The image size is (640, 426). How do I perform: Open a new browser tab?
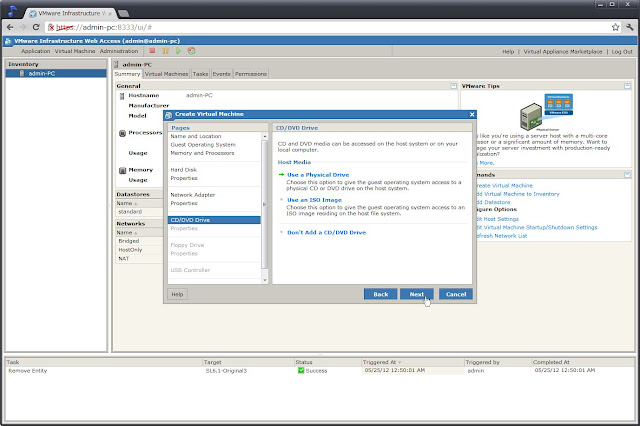pos(123,13)
